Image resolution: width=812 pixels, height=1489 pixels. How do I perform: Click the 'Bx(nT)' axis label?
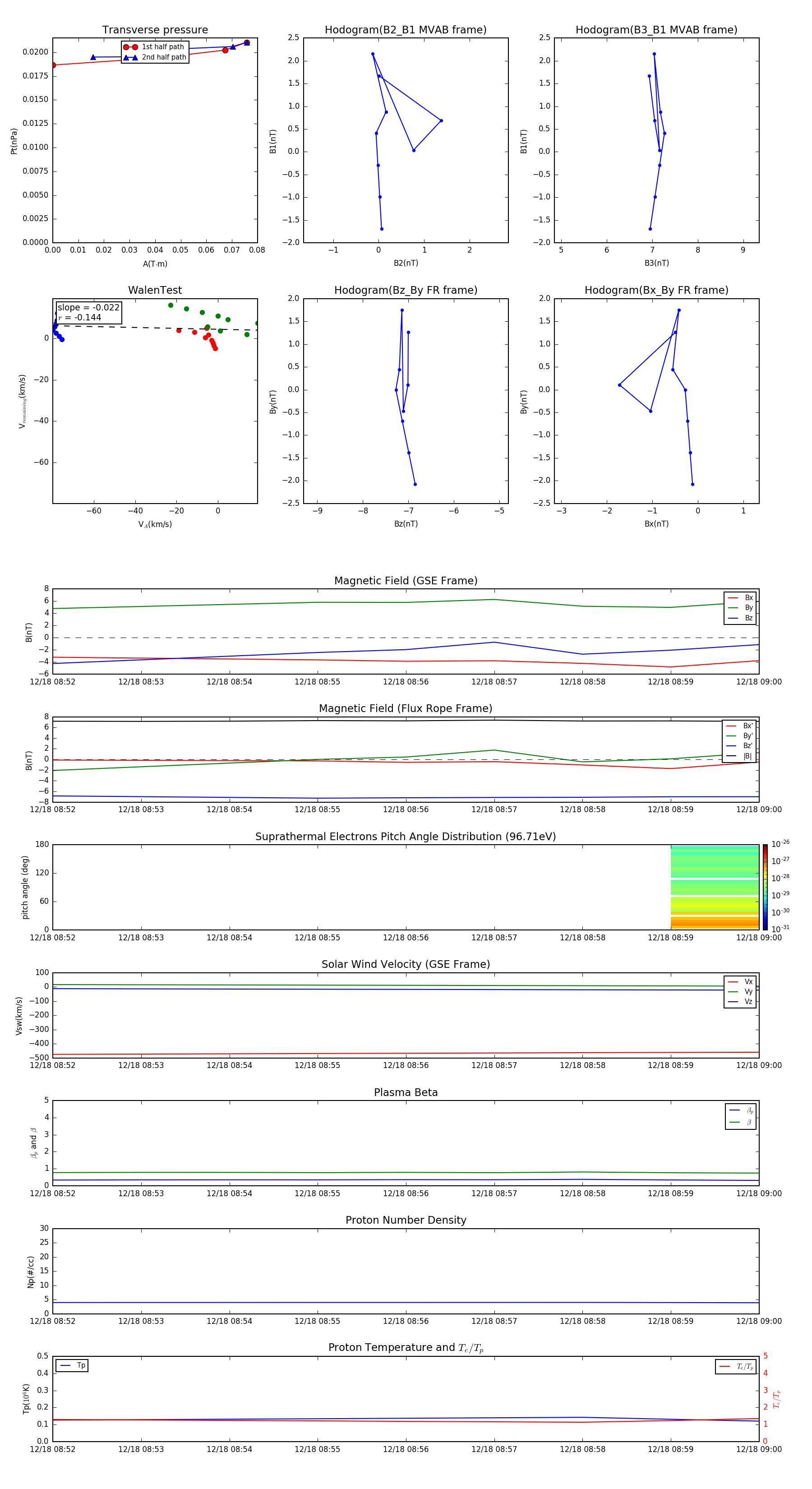pos(656,524)
